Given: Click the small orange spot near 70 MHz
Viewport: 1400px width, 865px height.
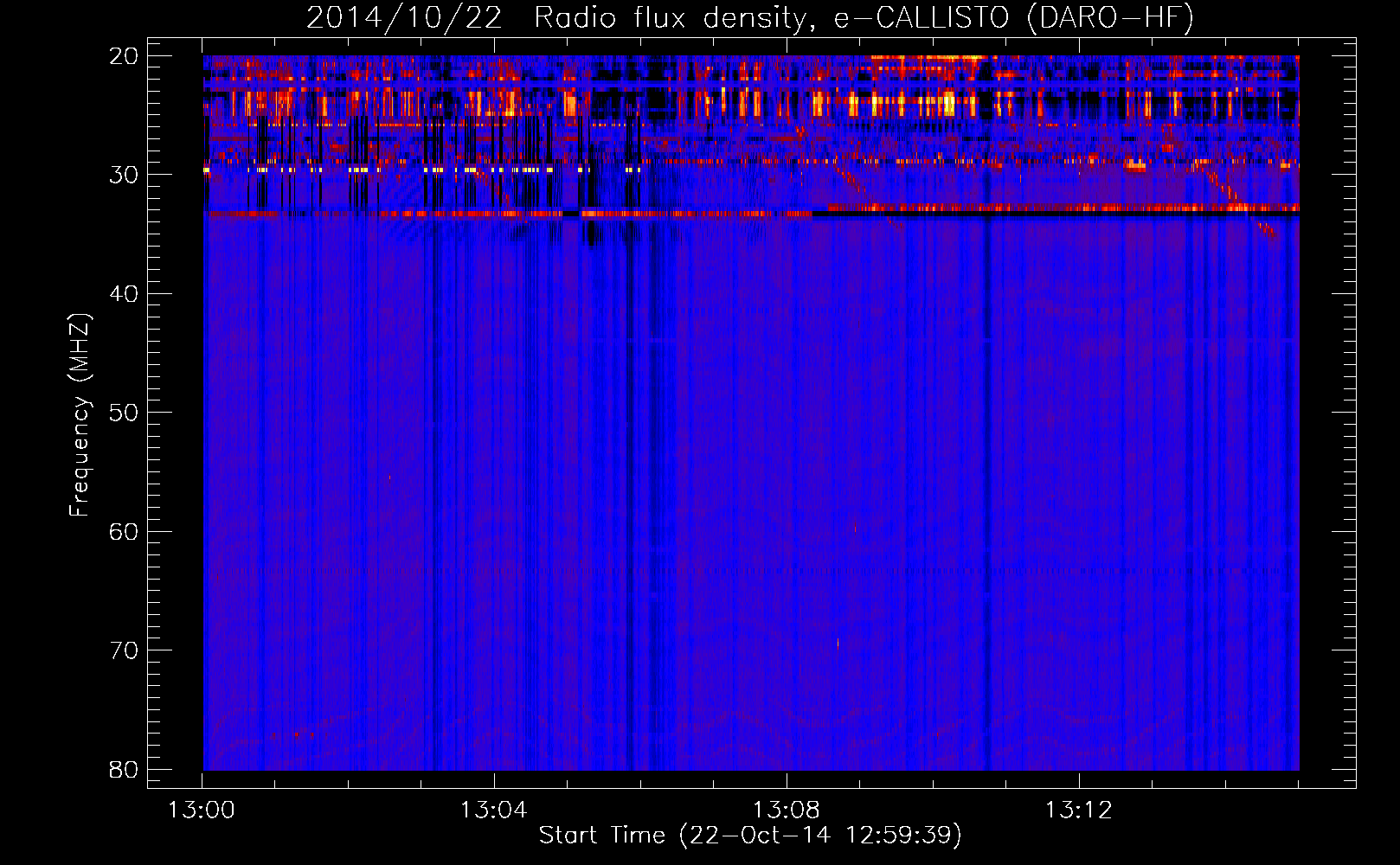Looking at the screenshot, I should coord(838,643).
